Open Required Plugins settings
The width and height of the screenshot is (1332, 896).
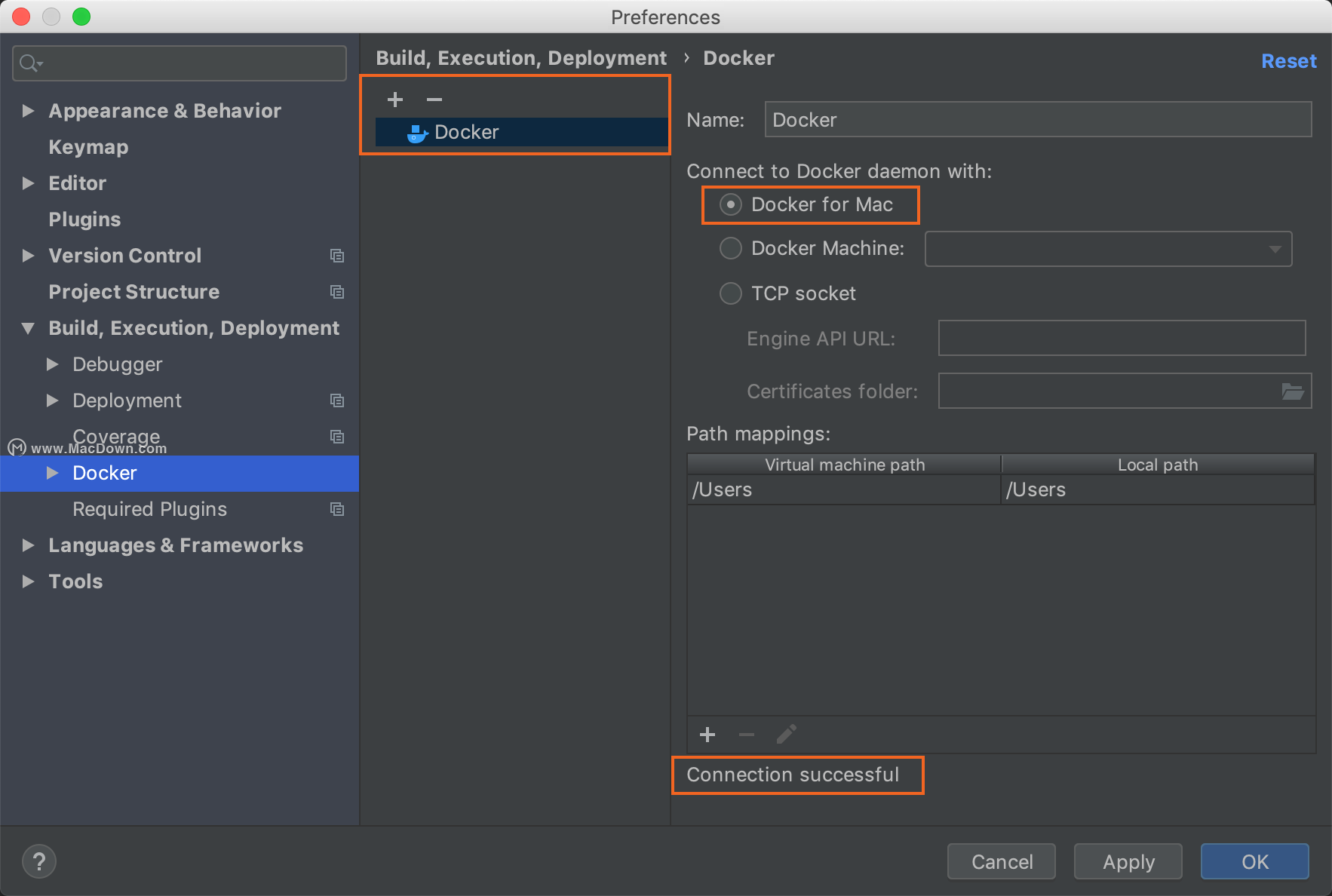(149, 509)
